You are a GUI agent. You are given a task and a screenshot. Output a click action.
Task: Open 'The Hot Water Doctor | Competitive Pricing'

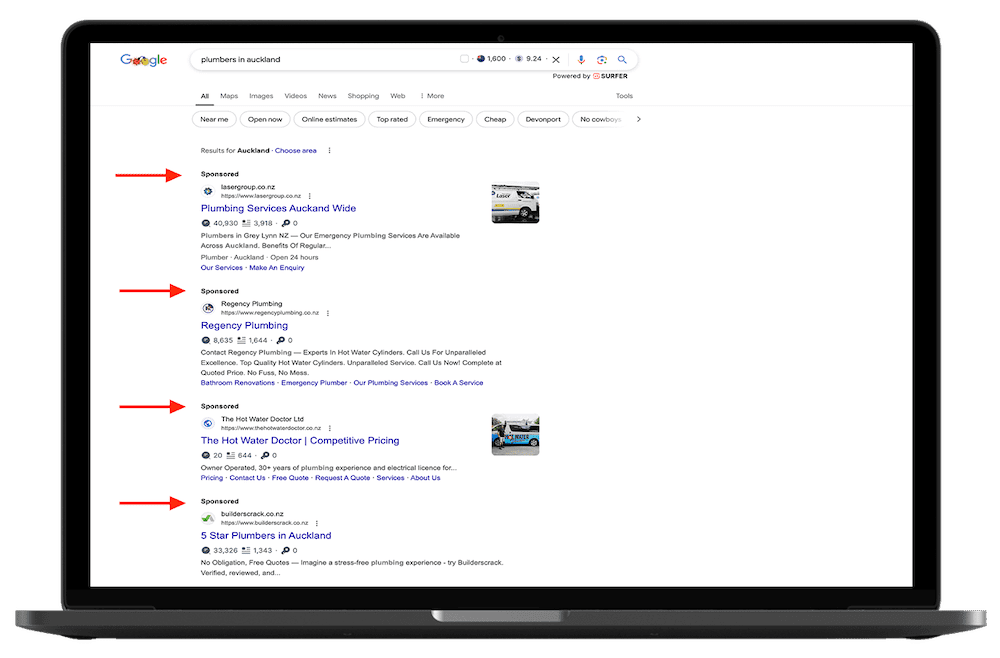300,441
